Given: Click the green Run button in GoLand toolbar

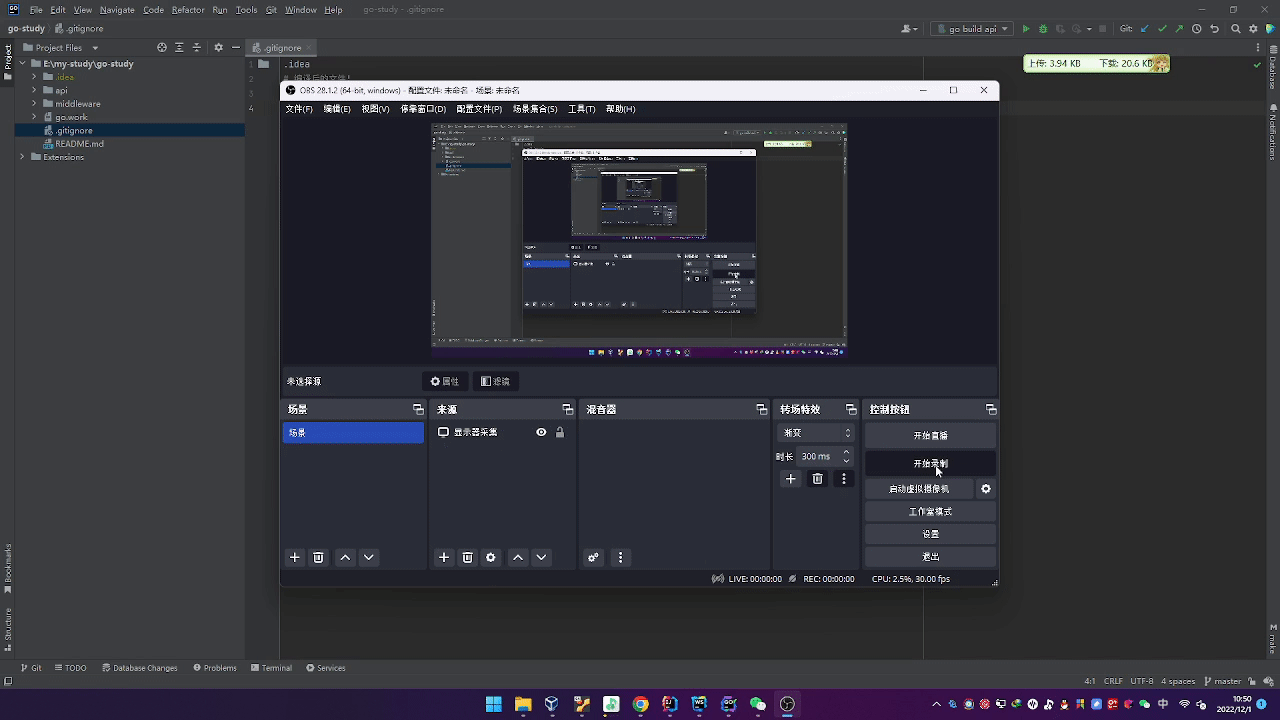Looking at the screenshot, I should tap(1025, 29).
